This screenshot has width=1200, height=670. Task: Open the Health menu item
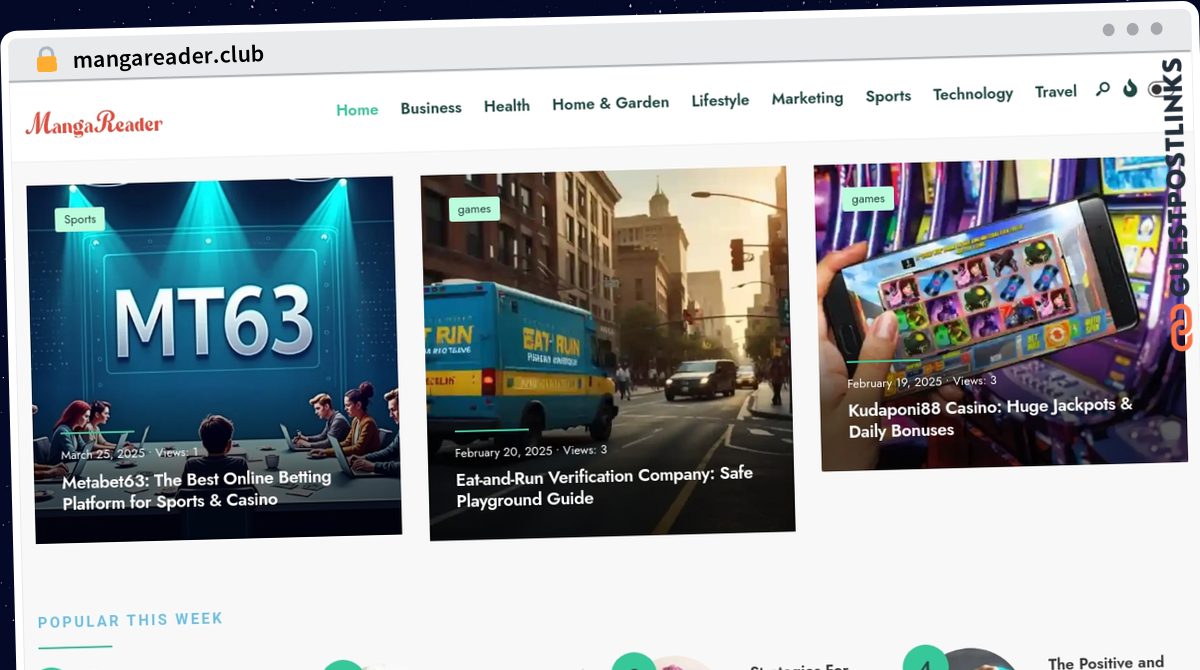pos(507,105)
